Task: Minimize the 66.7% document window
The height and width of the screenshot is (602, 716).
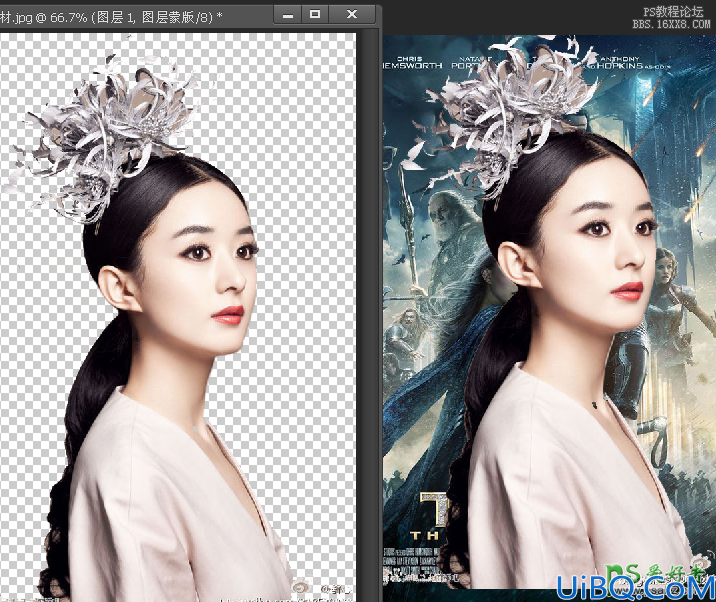Action: tap(288, 15)
